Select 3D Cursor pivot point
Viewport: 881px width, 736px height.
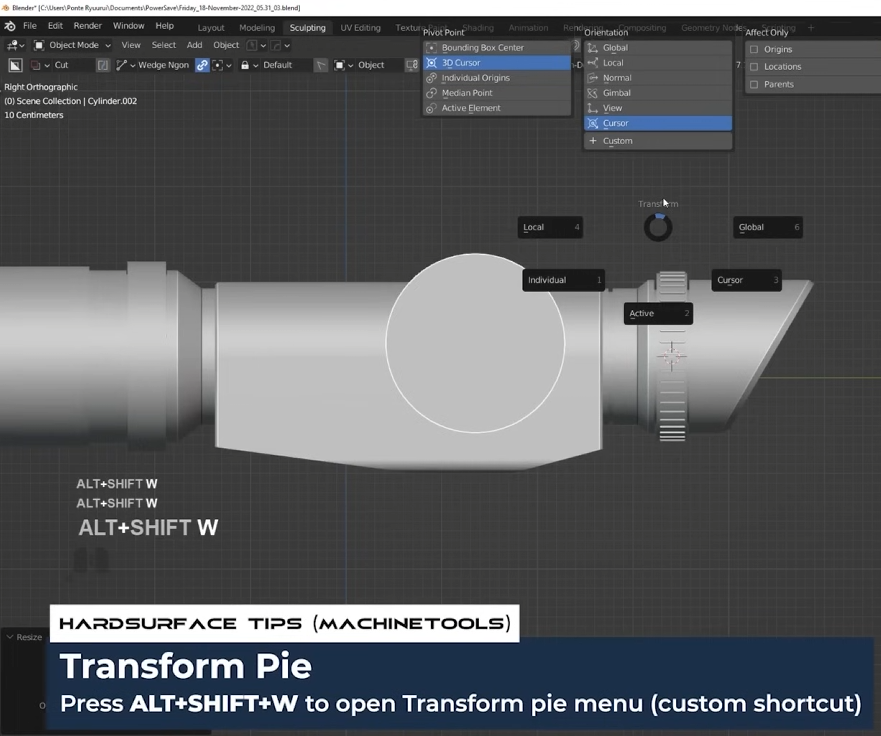497,63
